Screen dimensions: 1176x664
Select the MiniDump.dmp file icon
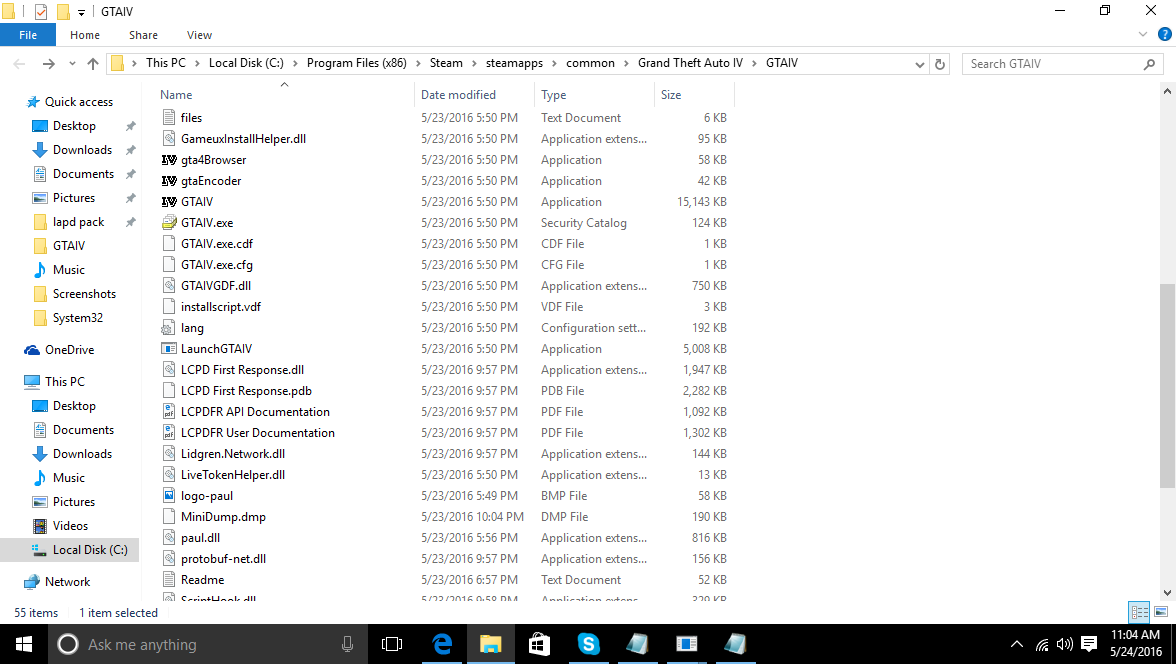click(x=170, y=517)
